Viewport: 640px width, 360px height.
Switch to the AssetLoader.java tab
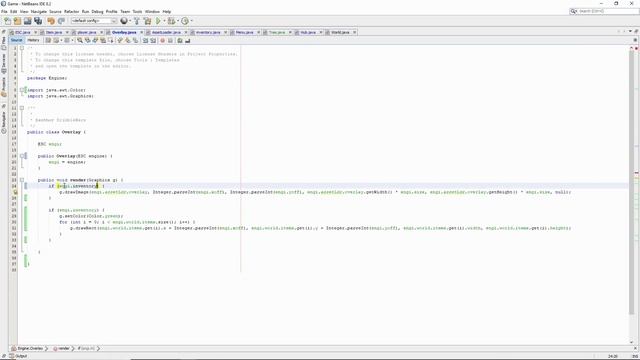(x=166, y=32)
